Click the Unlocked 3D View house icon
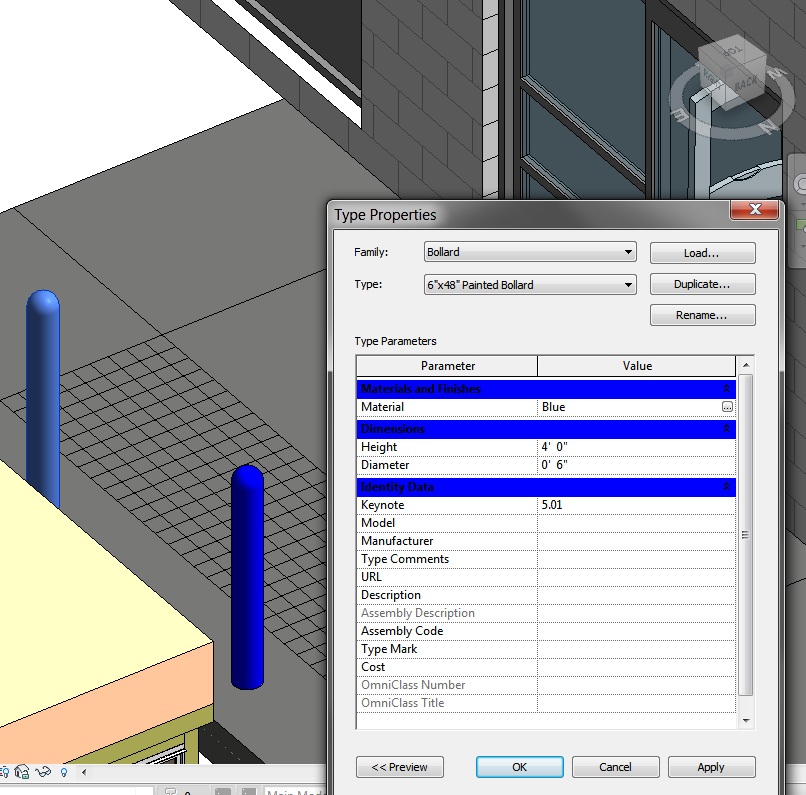The image size is (806, 795). [21, 772]
